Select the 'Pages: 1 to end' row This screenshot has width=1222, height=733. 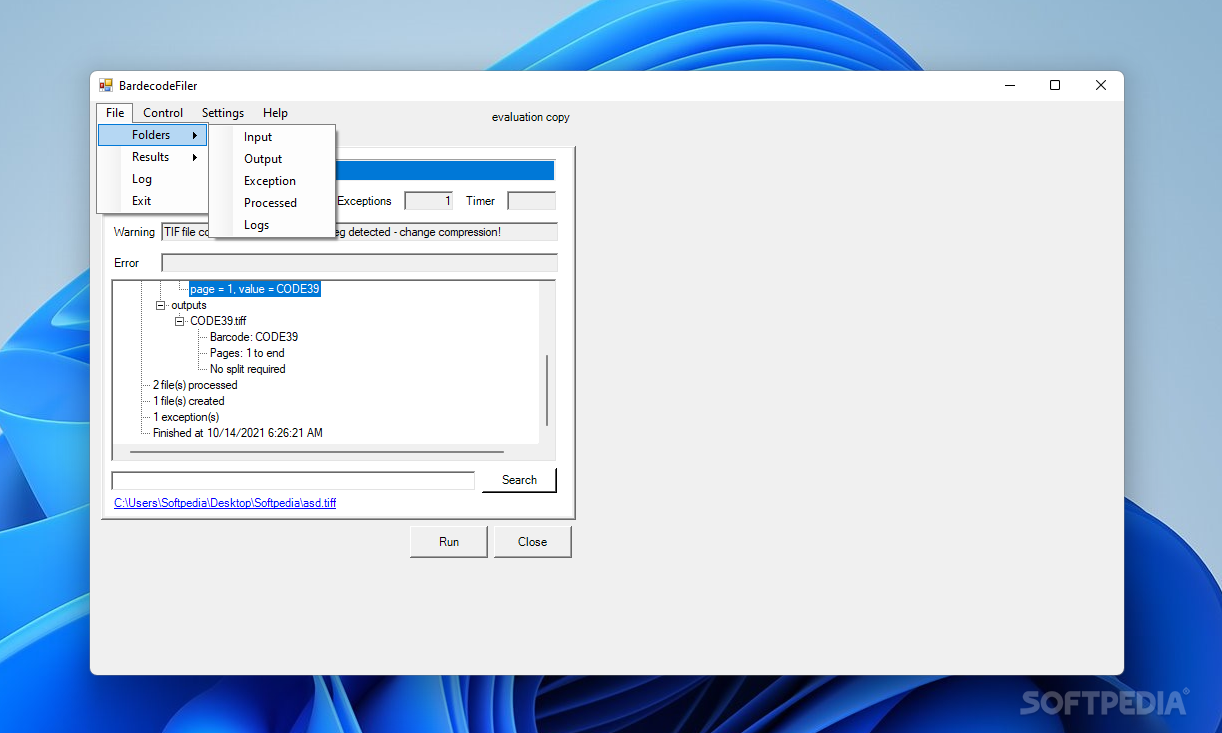coord(247,353)
